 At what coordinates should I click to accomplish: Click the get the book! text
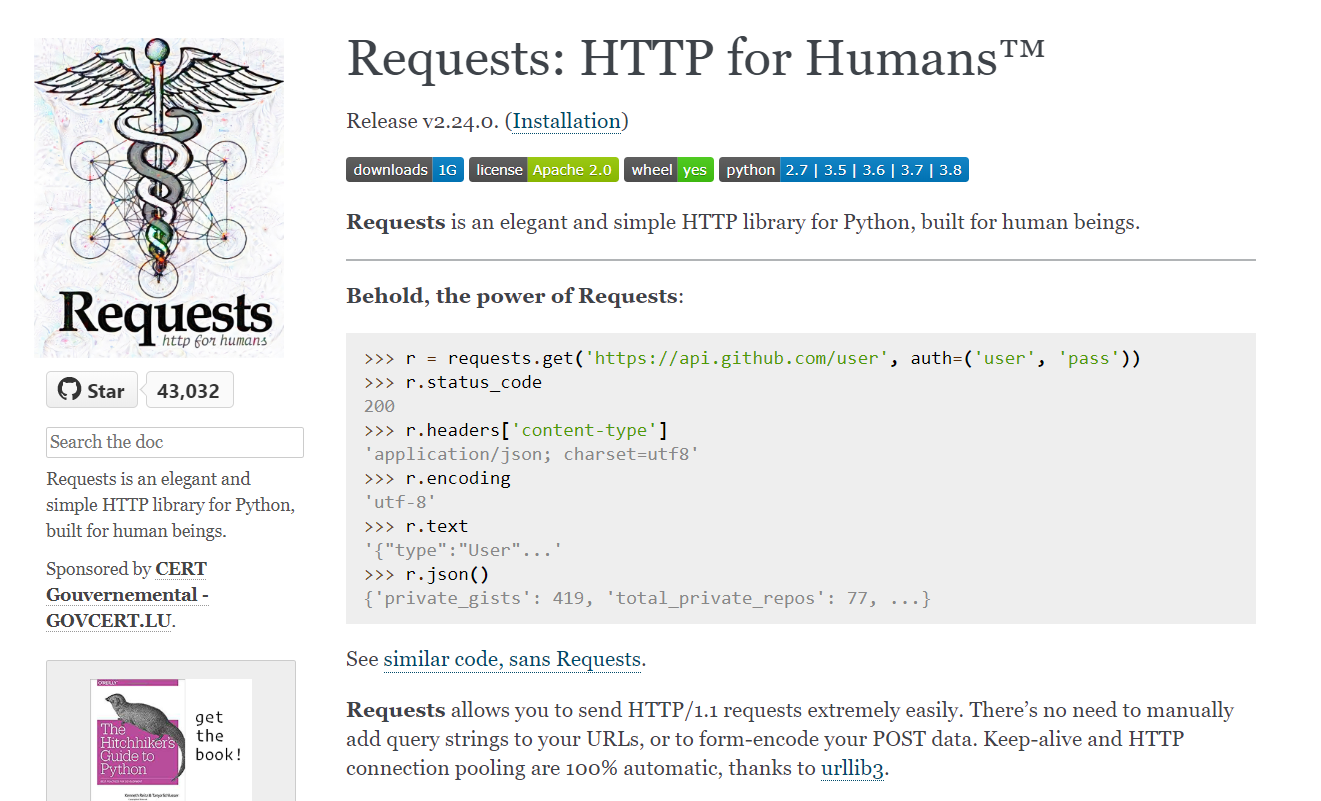(x=218, y=736)
